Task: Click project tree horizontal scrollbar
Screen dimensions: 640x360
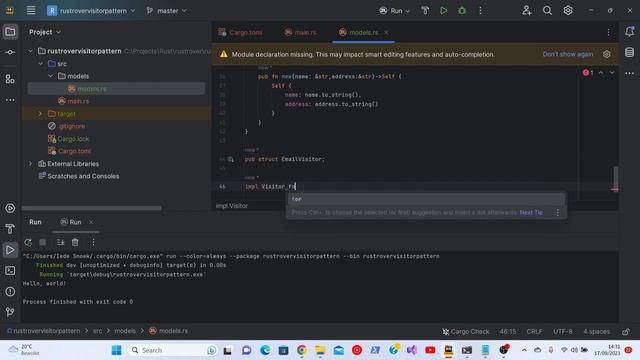Action: tap(91, 208)
